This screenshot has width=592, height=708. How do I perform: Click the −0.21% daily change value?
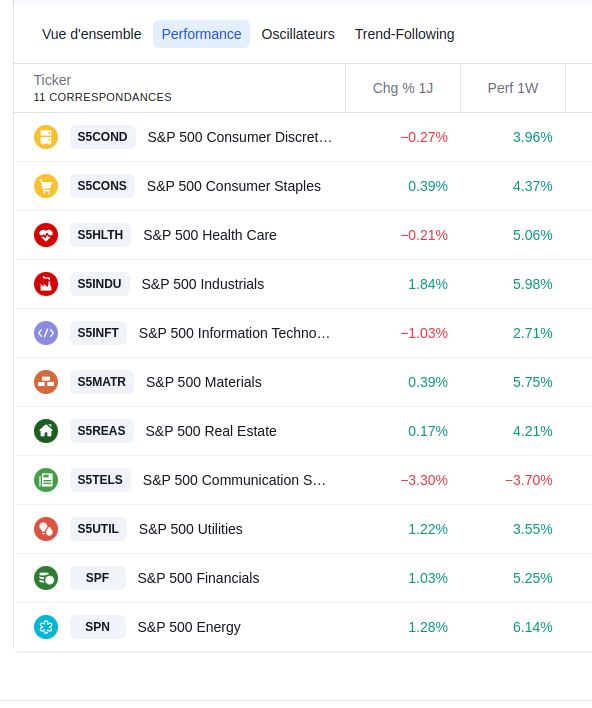(x=424, y=235)
